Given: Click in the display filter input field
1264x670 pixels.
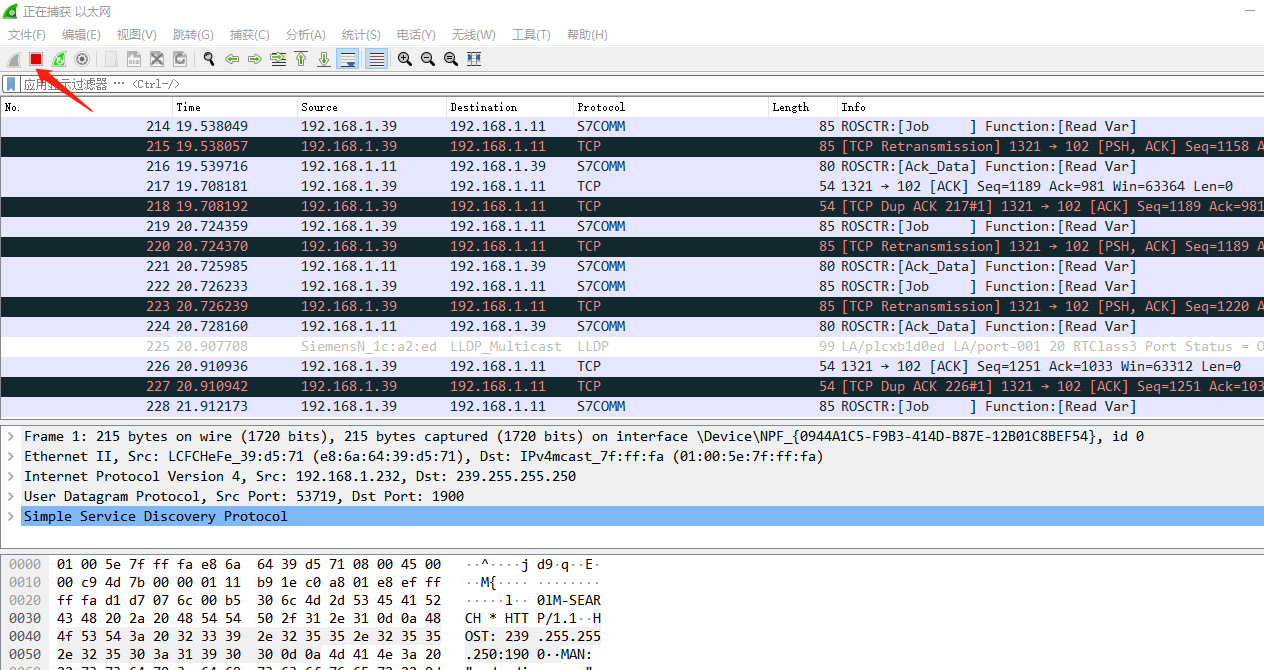Looking at the screenshot, I should pyautogui.click(x=600, y=84).
